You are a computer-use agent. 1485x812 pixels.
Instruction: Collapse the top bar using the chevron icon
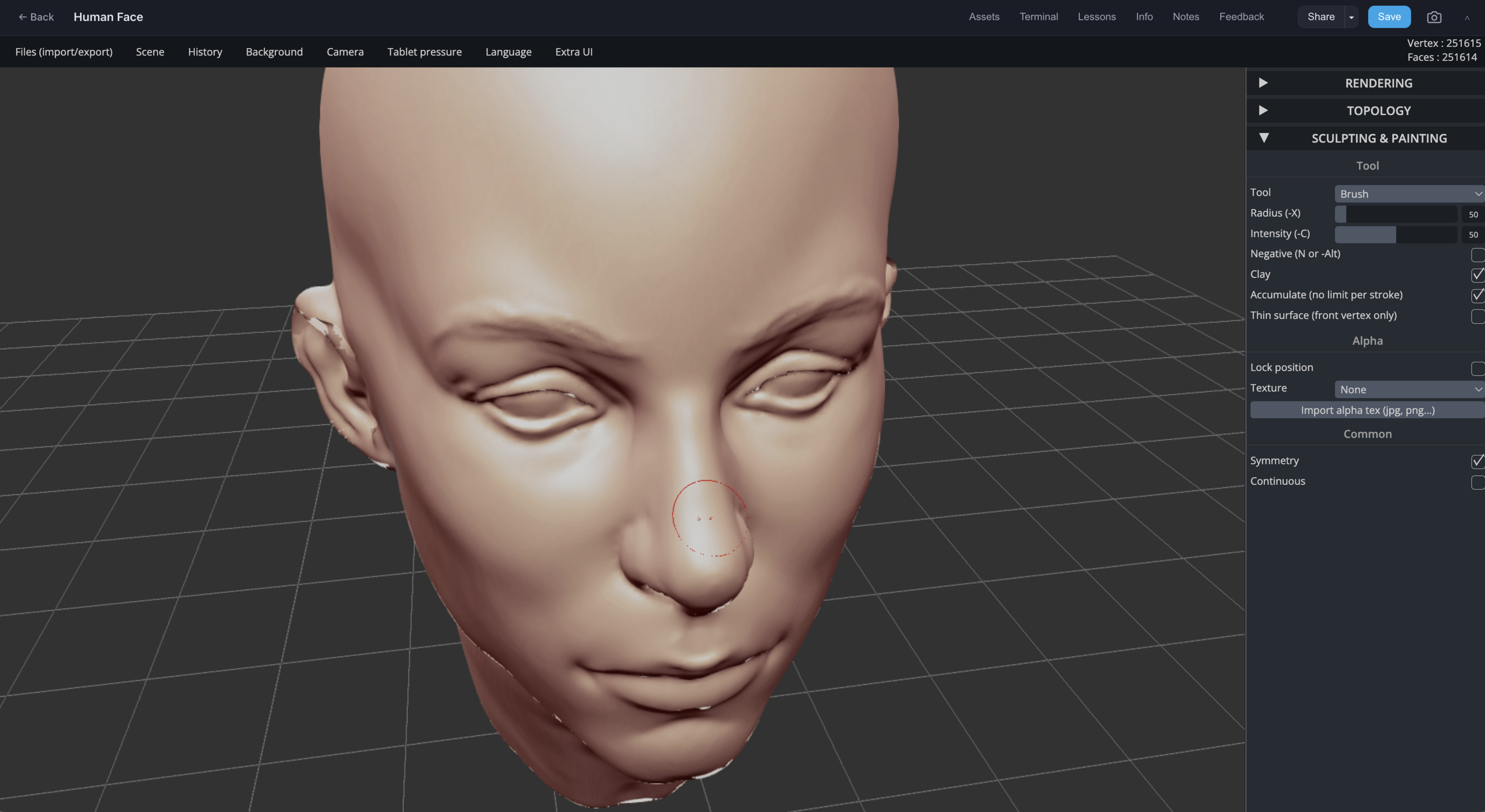(1467, 18)
